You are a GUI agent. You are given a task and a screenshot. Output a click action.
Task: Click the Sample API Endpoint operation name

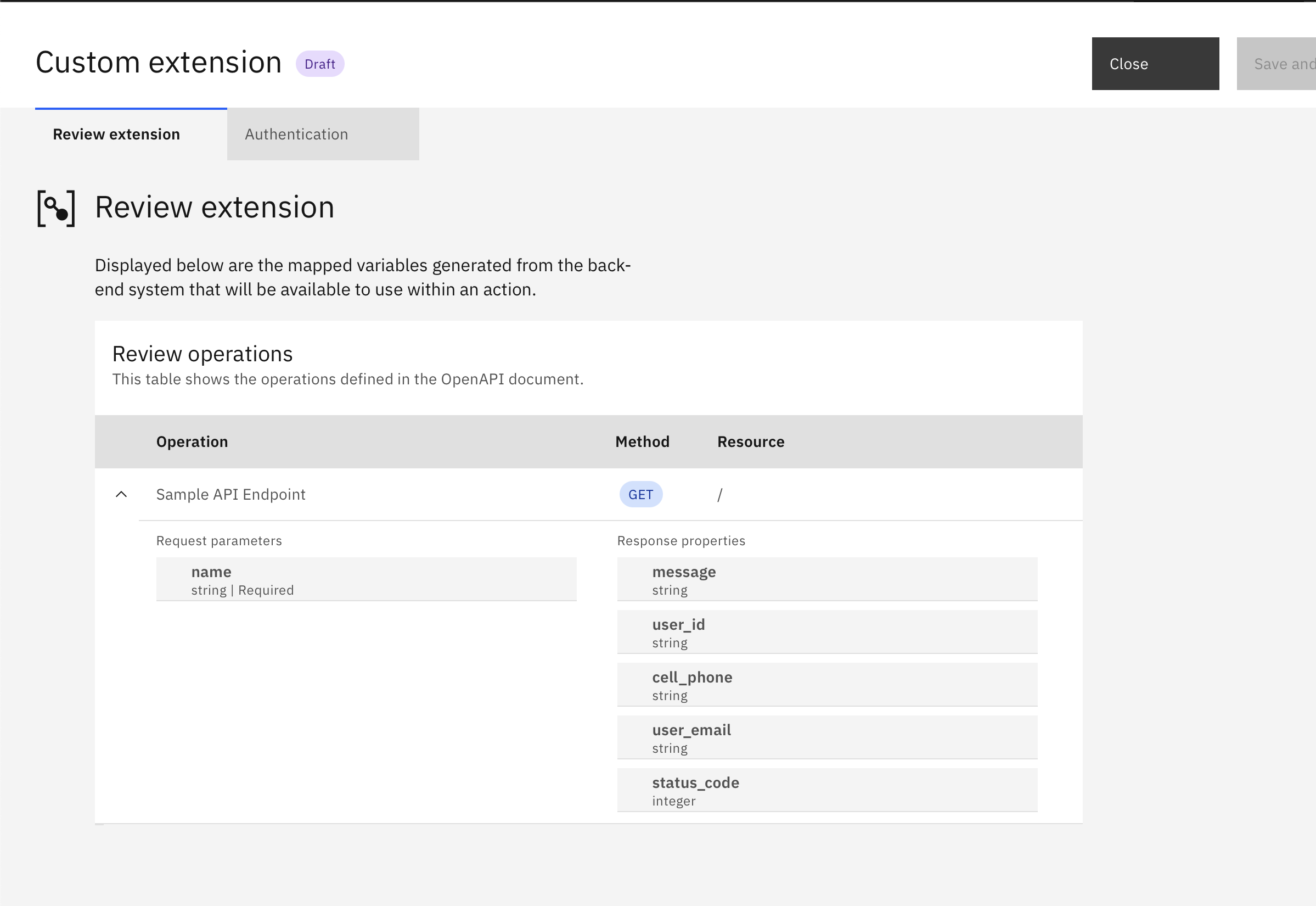pos(231,494)
